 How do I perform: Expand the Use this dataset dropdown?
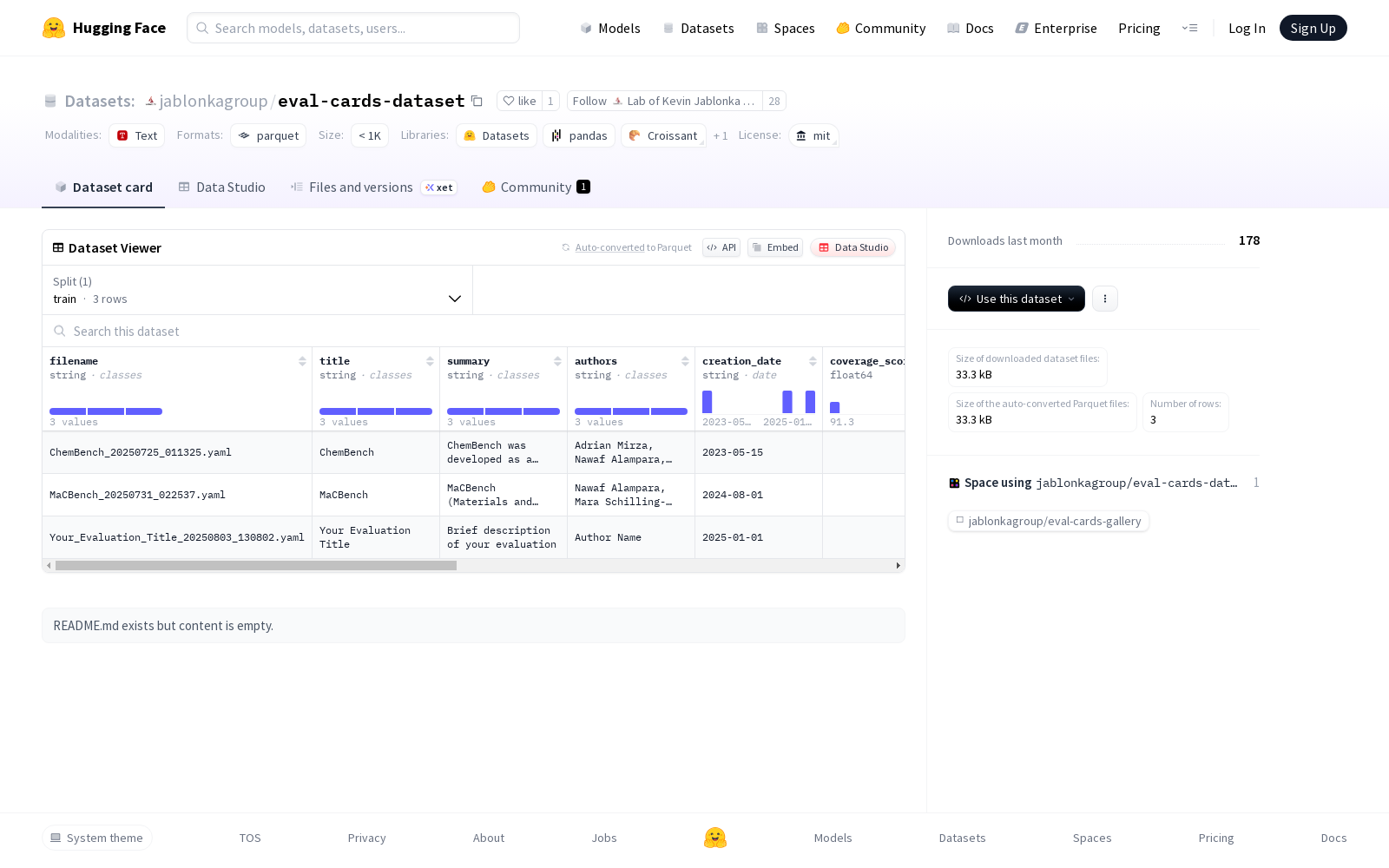coord(1017,299)
